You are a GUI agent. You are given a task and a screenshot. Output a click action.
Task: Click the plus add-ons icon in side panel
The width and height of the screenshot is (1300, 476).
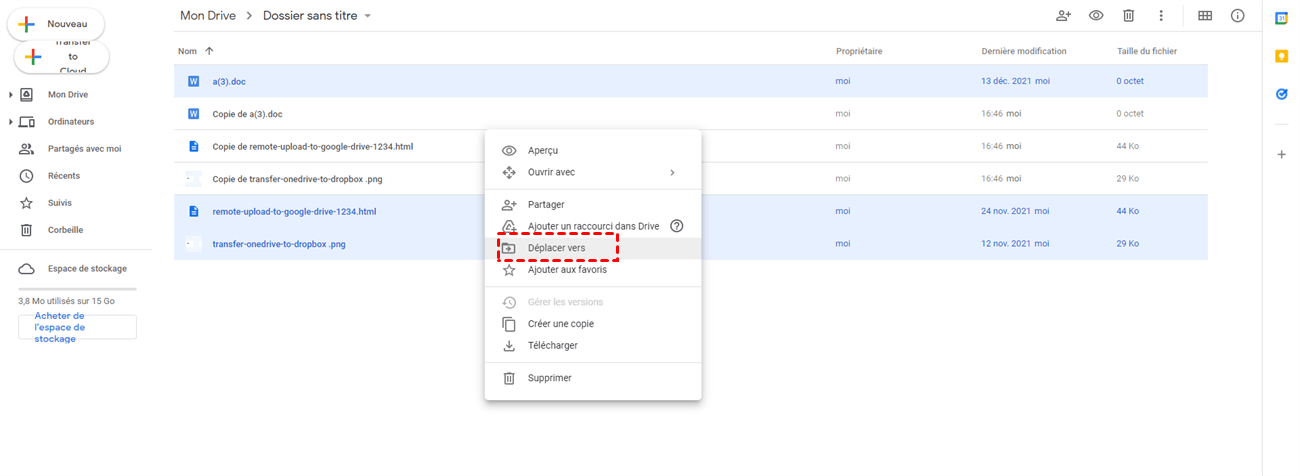(x=1281, y=155)
